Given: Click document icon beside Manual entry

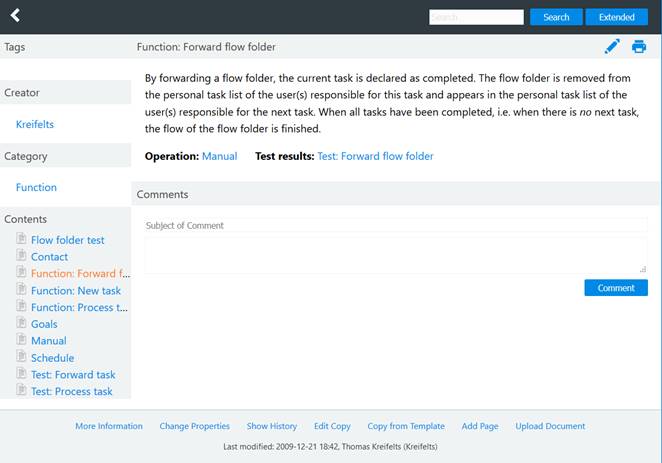Looking at the screenshot, I should pyautogui.click(x=21, y=341).
